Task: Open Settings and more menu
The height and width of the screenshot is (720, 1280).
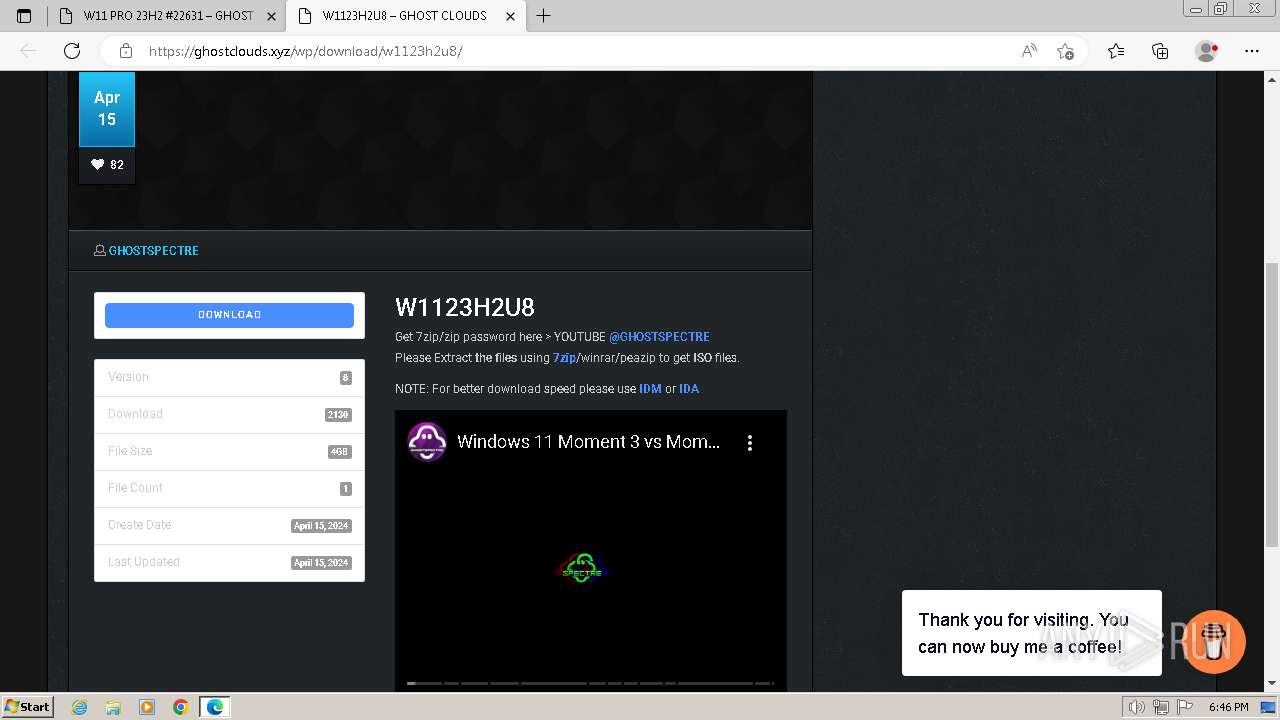Action: tap(1252, 51)
